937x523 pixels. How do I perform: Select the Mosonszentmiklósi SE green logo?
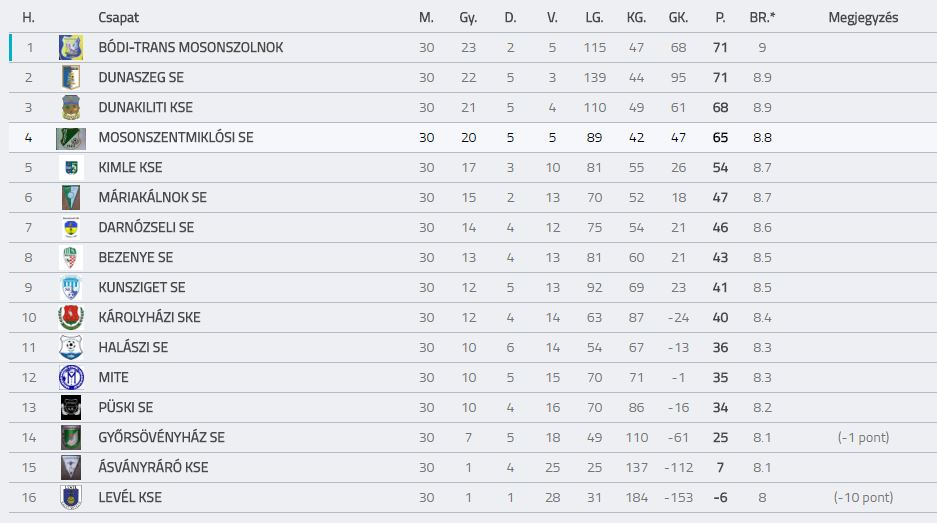71,138
